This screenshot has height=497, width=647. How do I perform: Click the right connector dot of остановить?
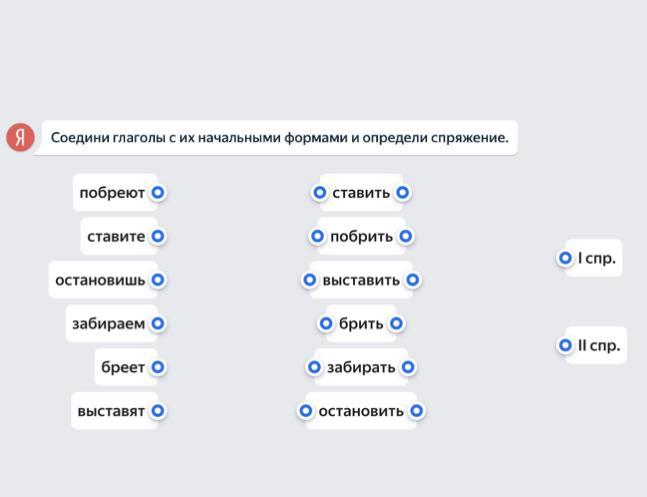click(x=417, y=411)
